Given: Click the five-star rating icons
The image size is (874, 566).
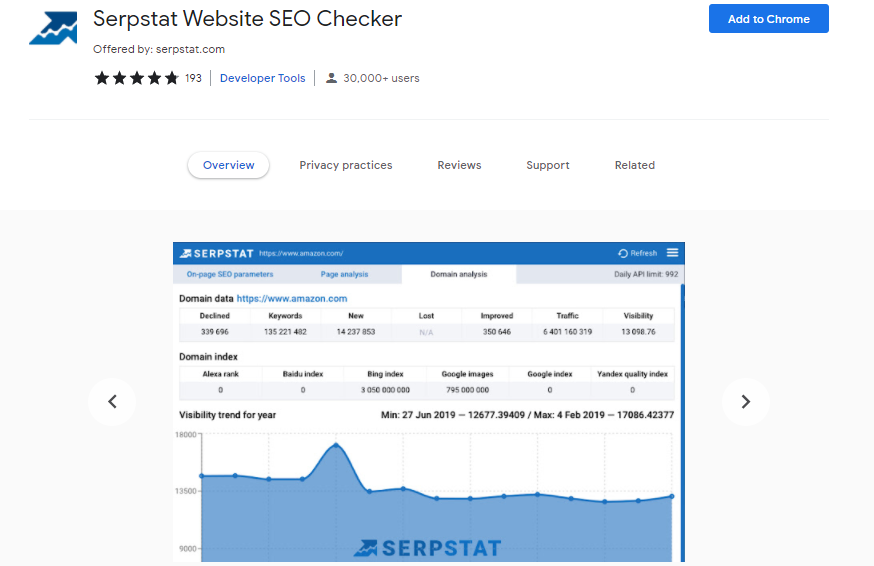Looking at the screenshot, I should [136, 78].
